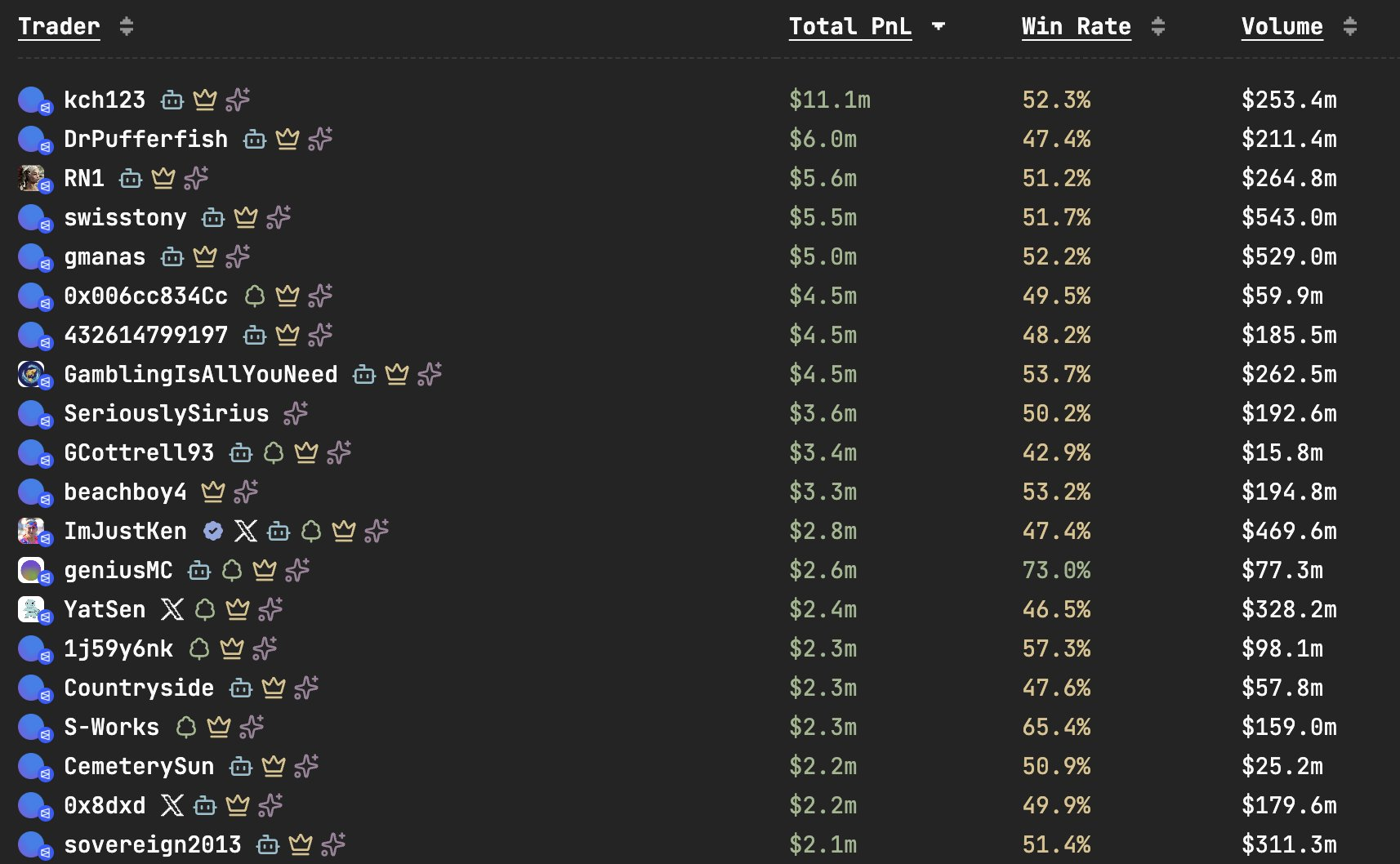Sort by Trader using the sort arrows
1400x864 pixels.
click(x=126, y=27)
